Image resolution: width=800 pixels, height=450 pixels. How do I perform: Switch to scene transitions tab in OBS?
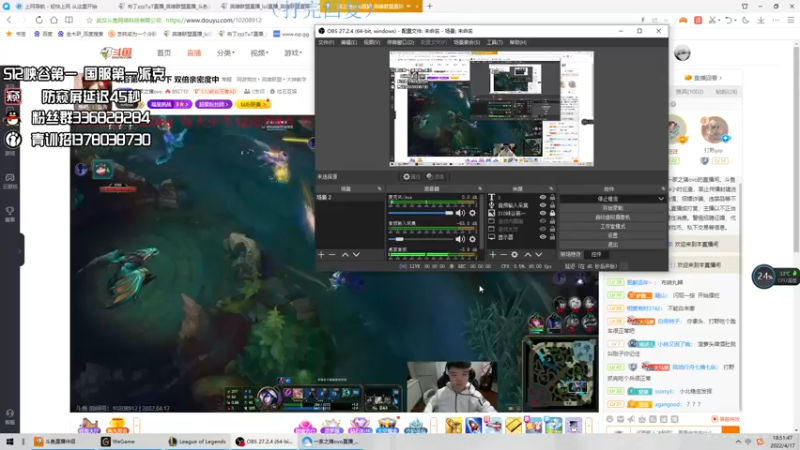coord(570,254)
